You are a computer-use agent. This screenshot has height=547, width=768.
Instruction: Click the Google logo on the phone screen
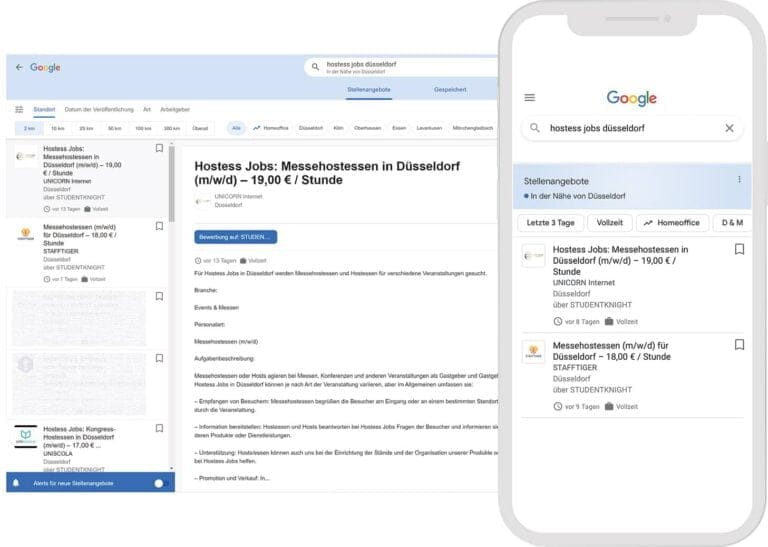coord(631,98)
